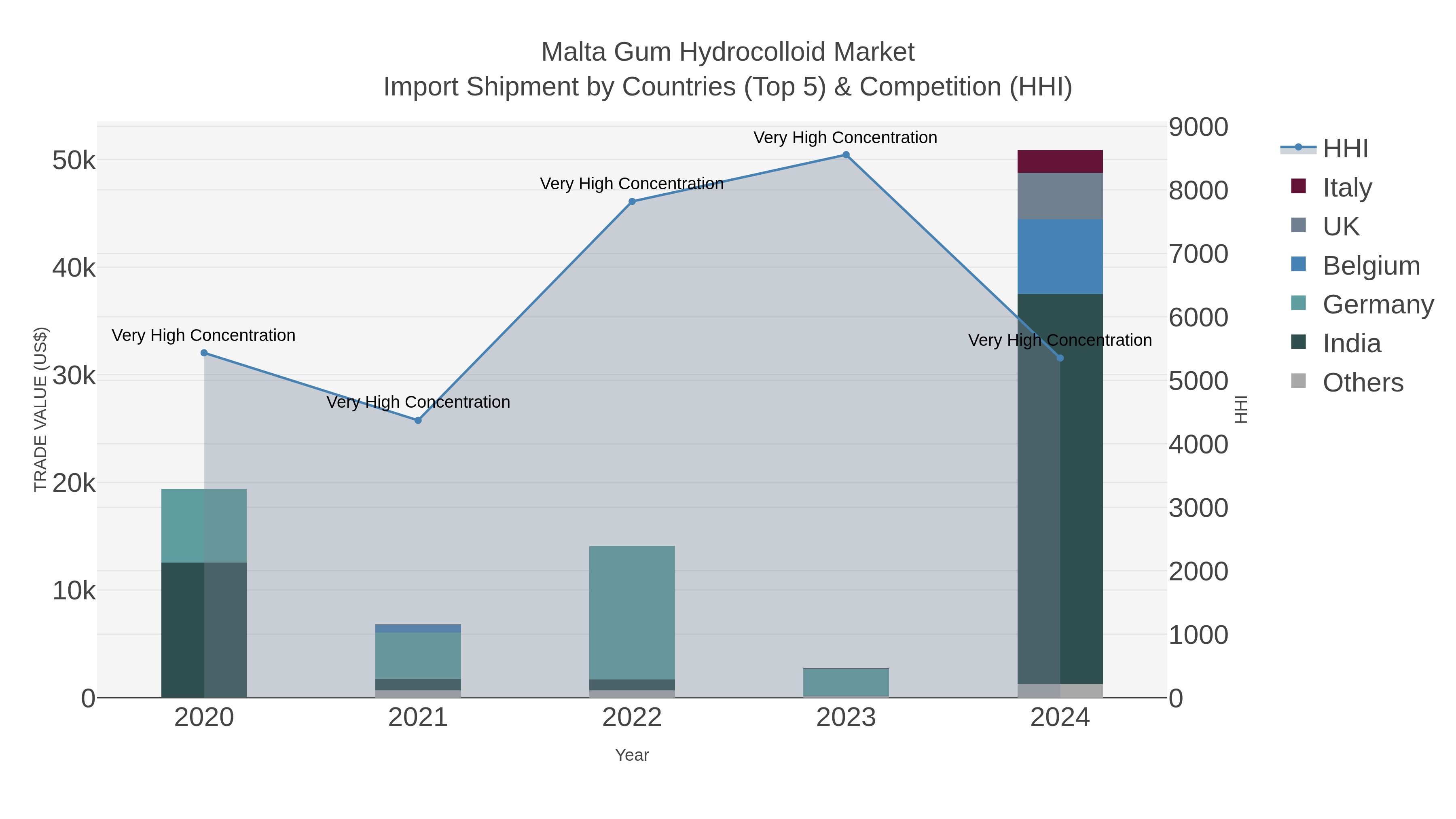Click the Import Shipment by Countries subtitle
1456x819 pixels.
[728, 87]
